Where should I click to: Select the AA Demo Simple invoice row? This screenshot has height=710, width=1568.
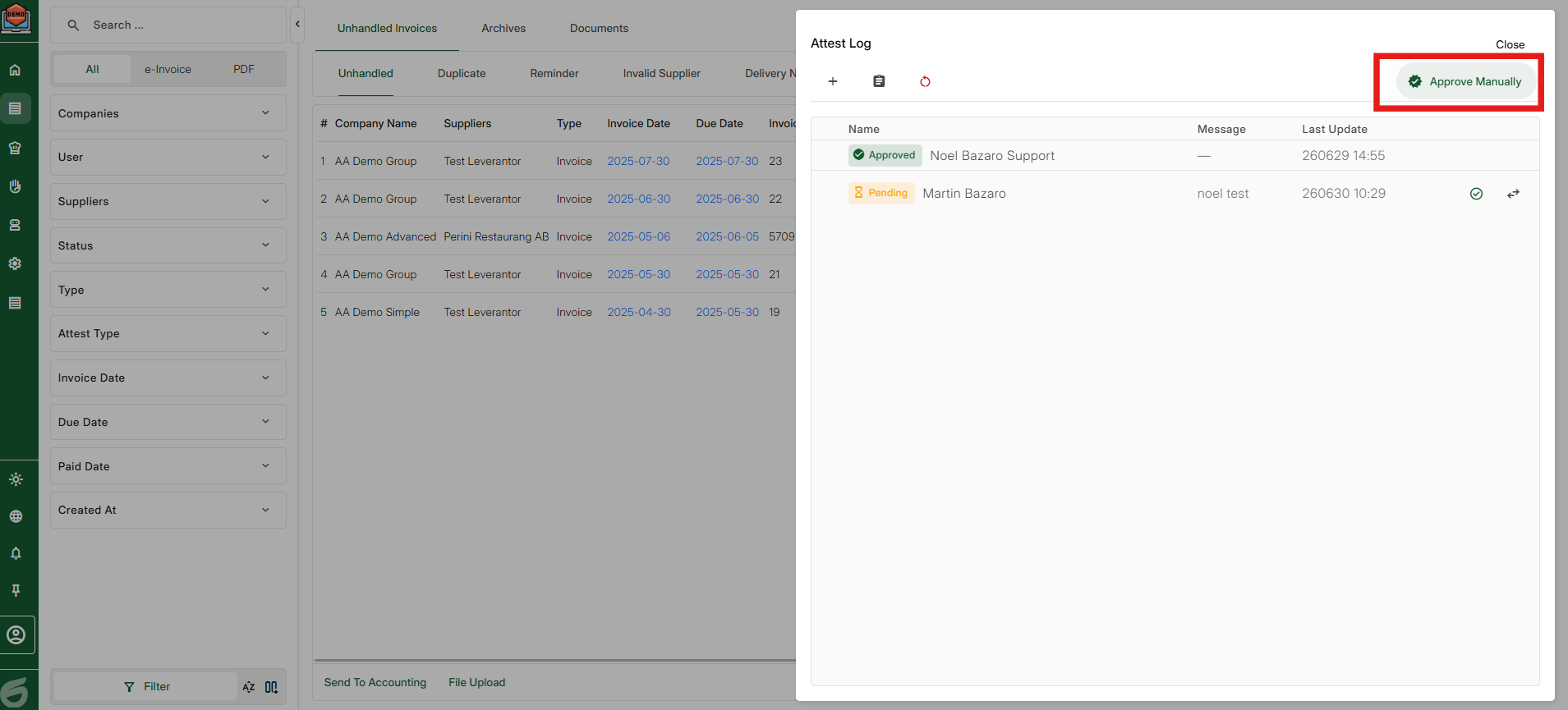[556, 312]
